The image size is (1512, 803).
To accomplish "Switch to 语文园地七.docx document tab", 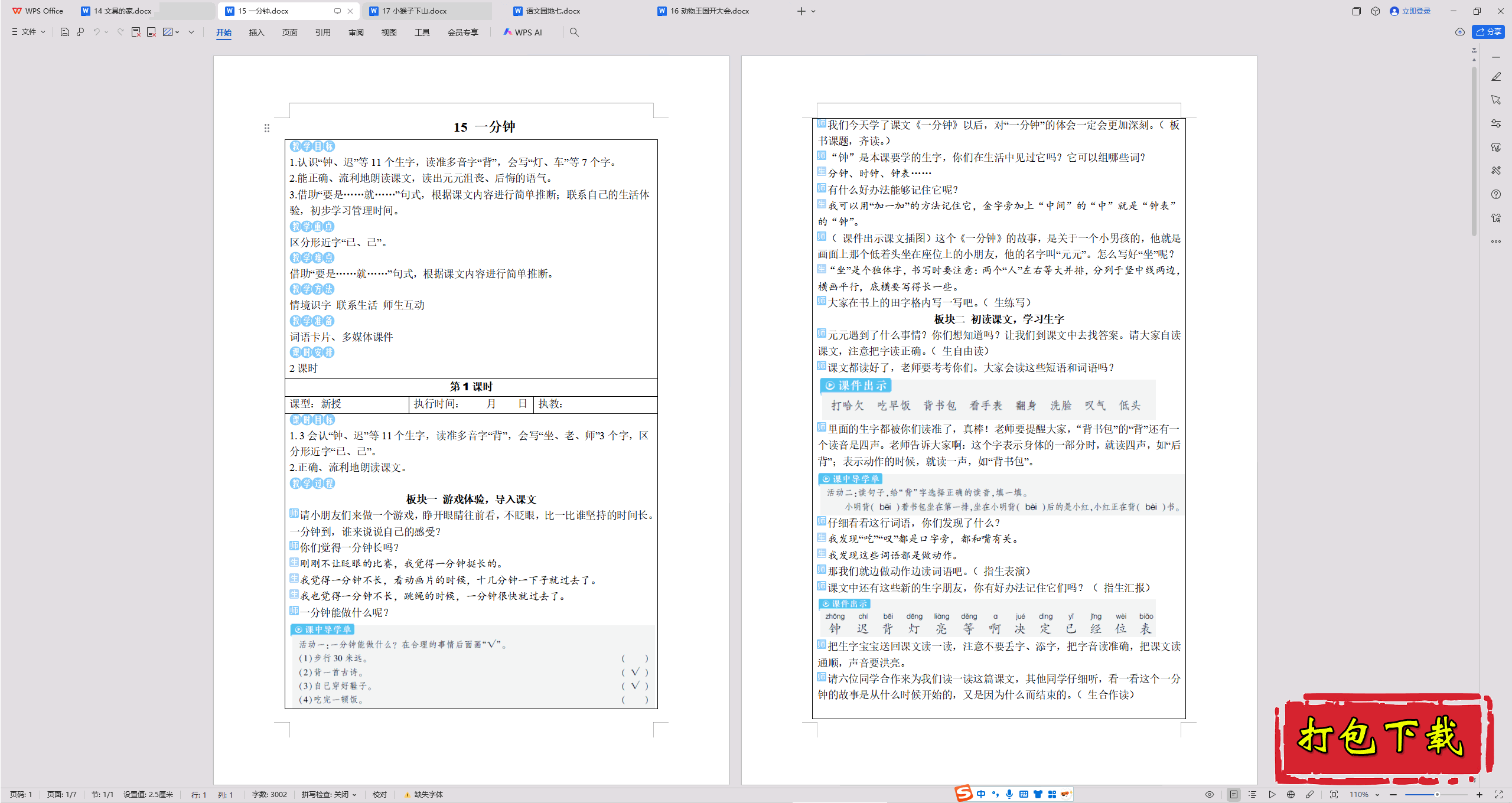I will [546, 11].
